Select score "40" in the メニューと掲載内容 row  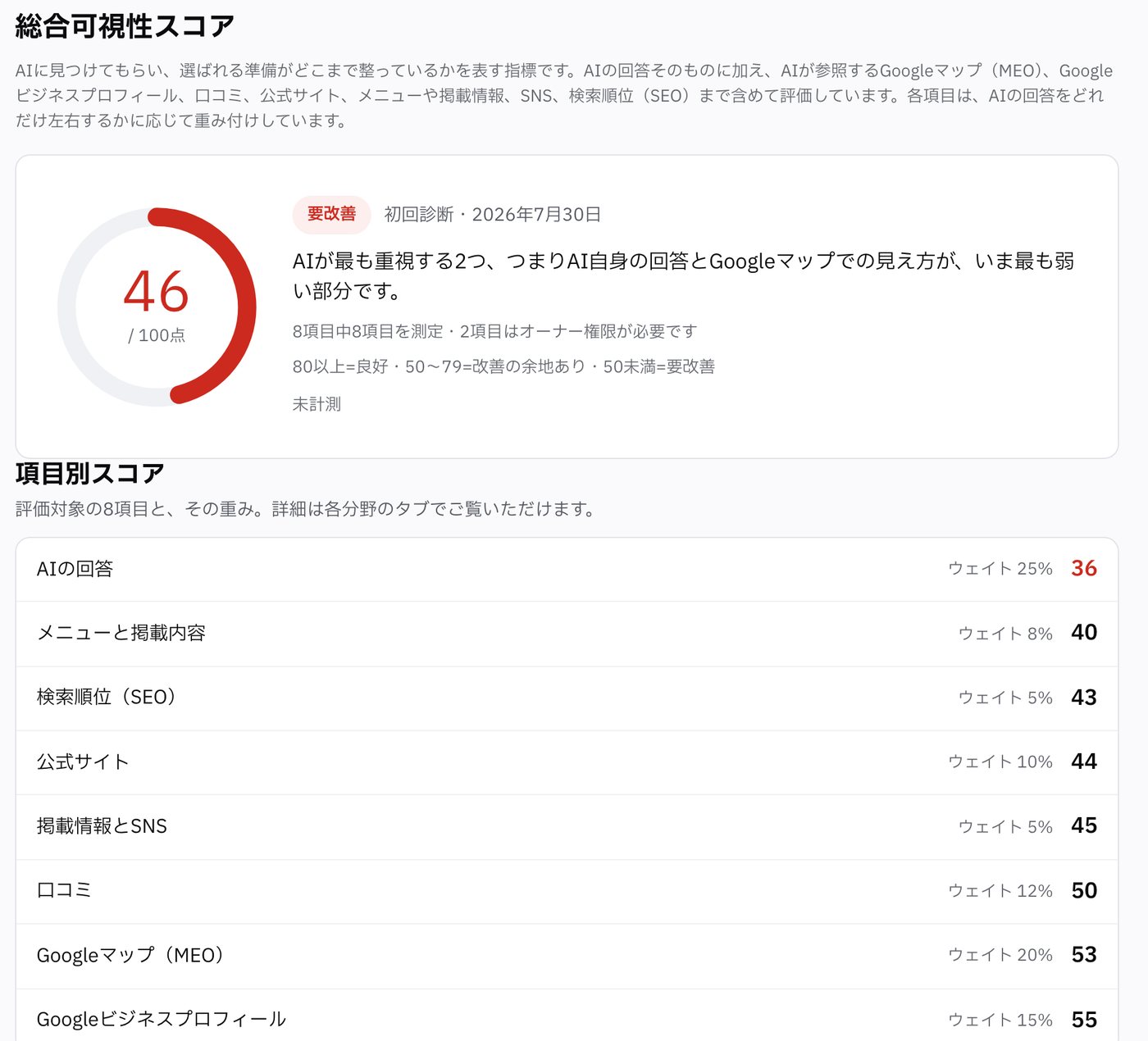[x=1084, y=632]
